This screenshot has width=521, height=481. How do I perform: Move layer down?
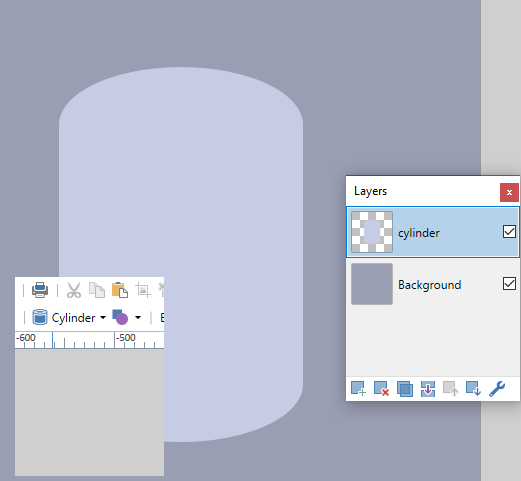pyautogui.click(x=473, y=389)
